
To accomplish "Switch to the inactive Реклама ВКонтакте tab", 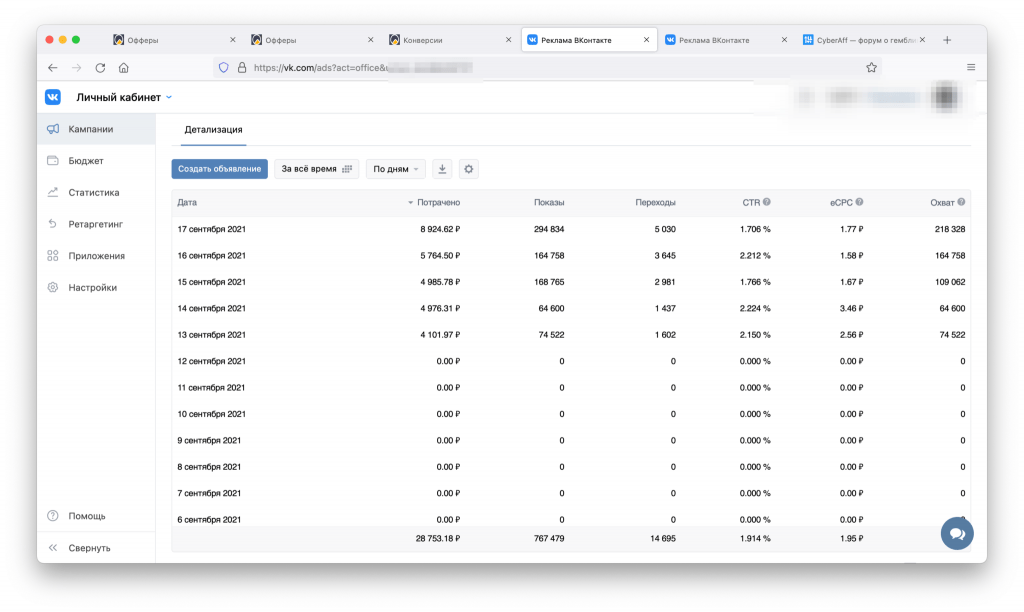I will [725, 40].
